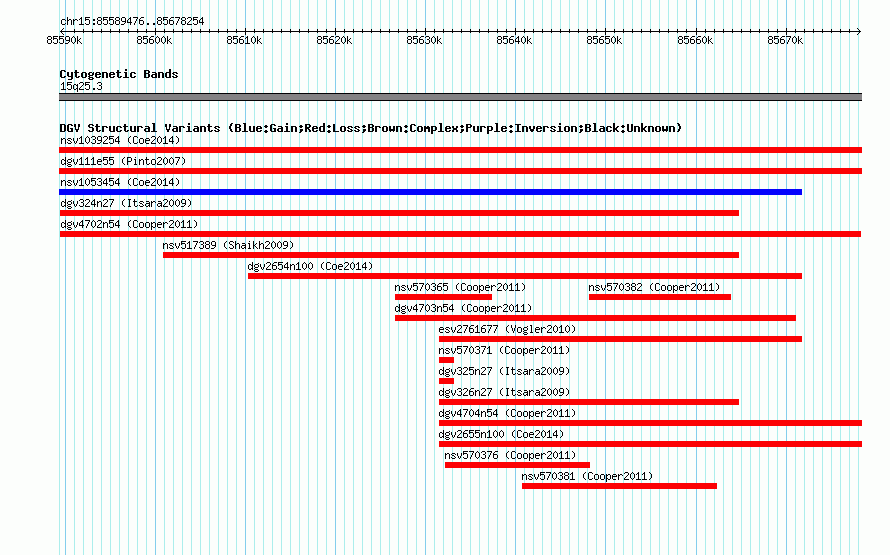Image resolution: width=890 pixels, height=555 pixels.
Task: Open esv2761677 (Vogler2010) label
Action: click(x=507, y=329)
